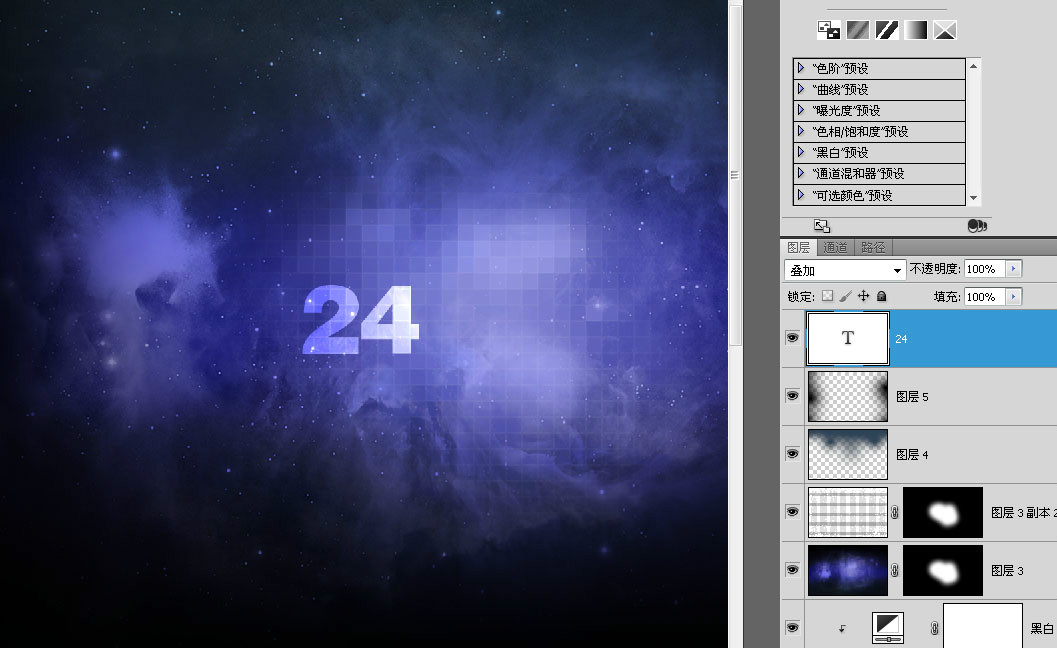Click the "曲线"预设 row text
This screenshot has height=648, width=1057.
coord(840,90)
